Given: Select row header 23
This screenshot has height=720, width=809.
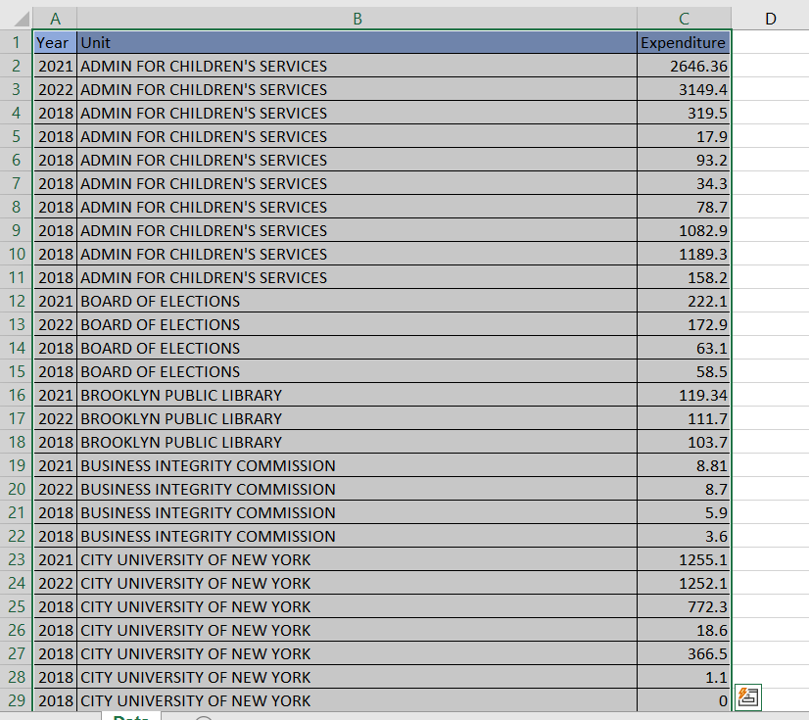Looking at the screenshot, I should click(x=16, y=560).
